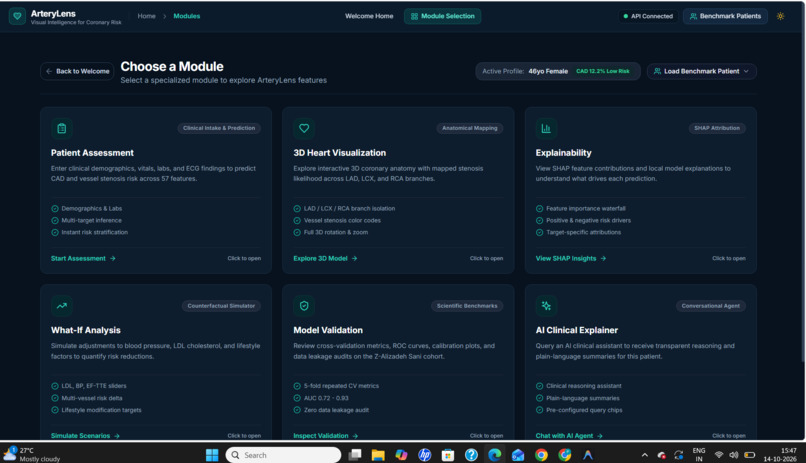Click the weather widget in the taskbar
806x463 pixels.
pyautogui.click(x=32, y=454)
